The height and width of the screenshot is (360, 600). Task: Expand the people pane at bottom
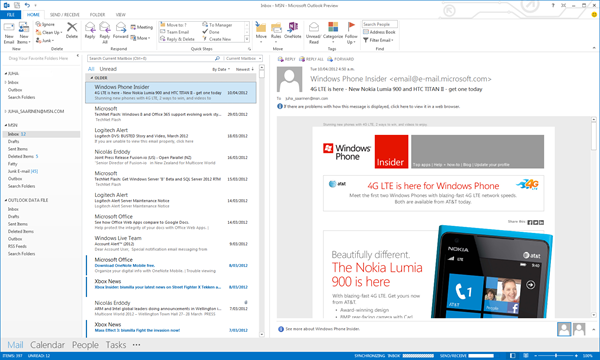click(593, 329)
